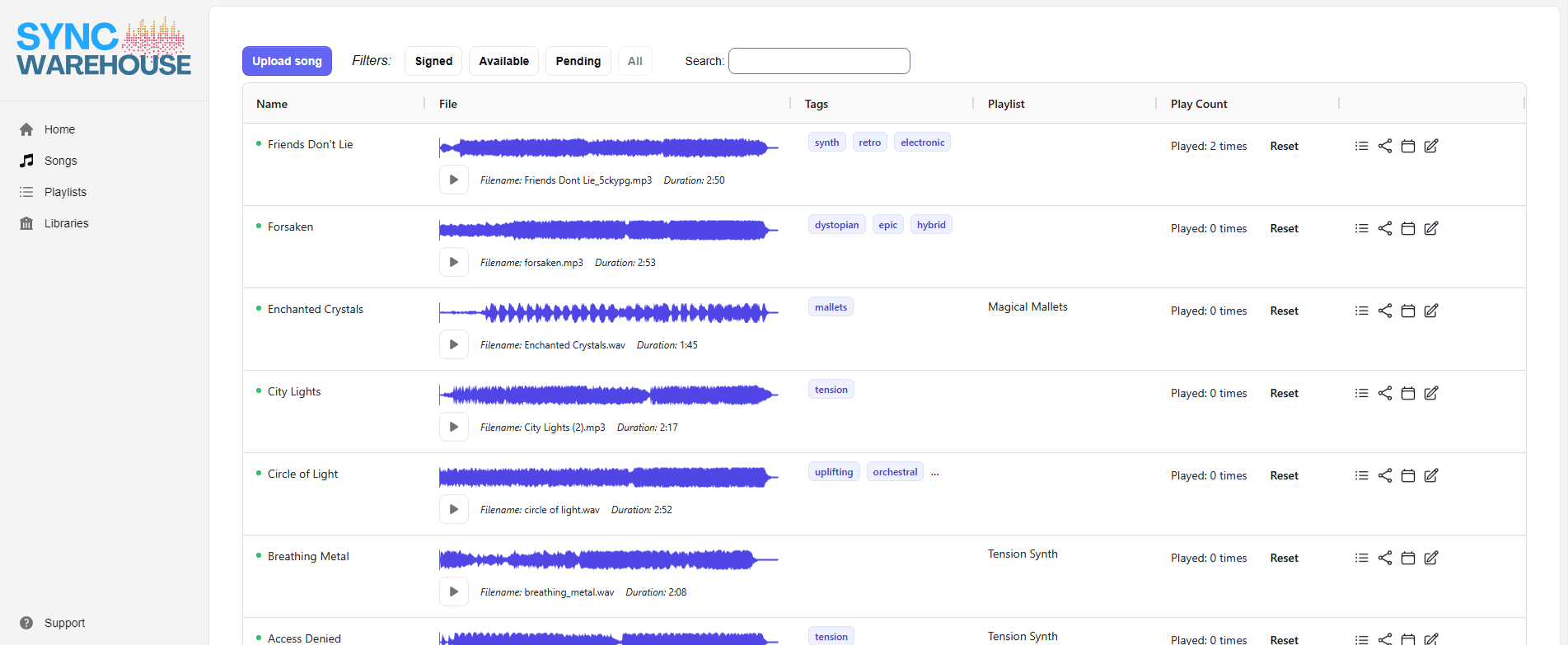This screenshot has height=645, width=1568.
Task: Open playlist list icon for Enchanted Crystals
Action: 1361,311
